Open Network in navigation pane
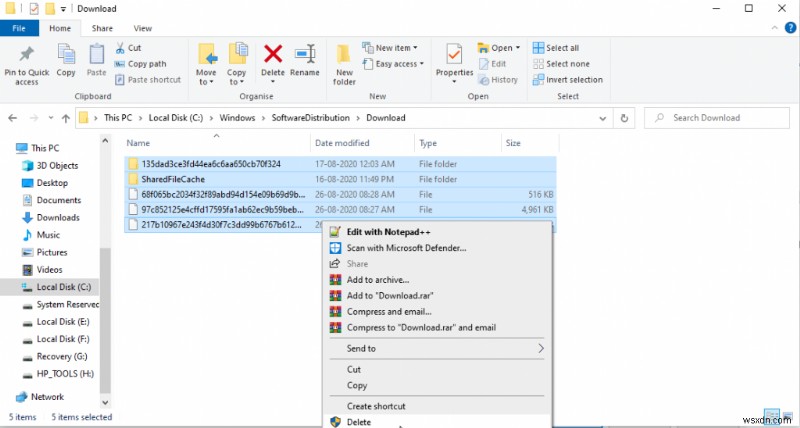This screenshot has height=428, width=800. [40, 396]
